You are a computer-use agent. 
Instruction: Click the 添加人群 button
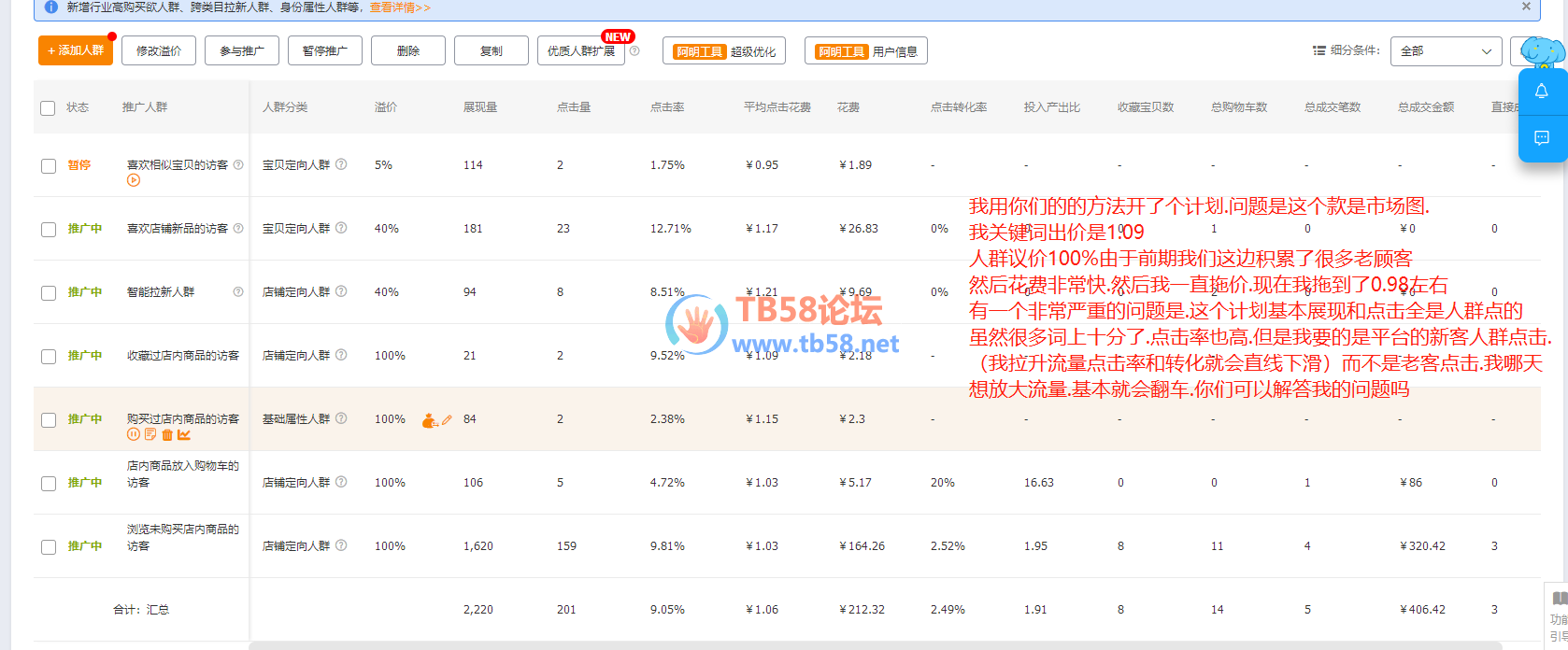76,50
